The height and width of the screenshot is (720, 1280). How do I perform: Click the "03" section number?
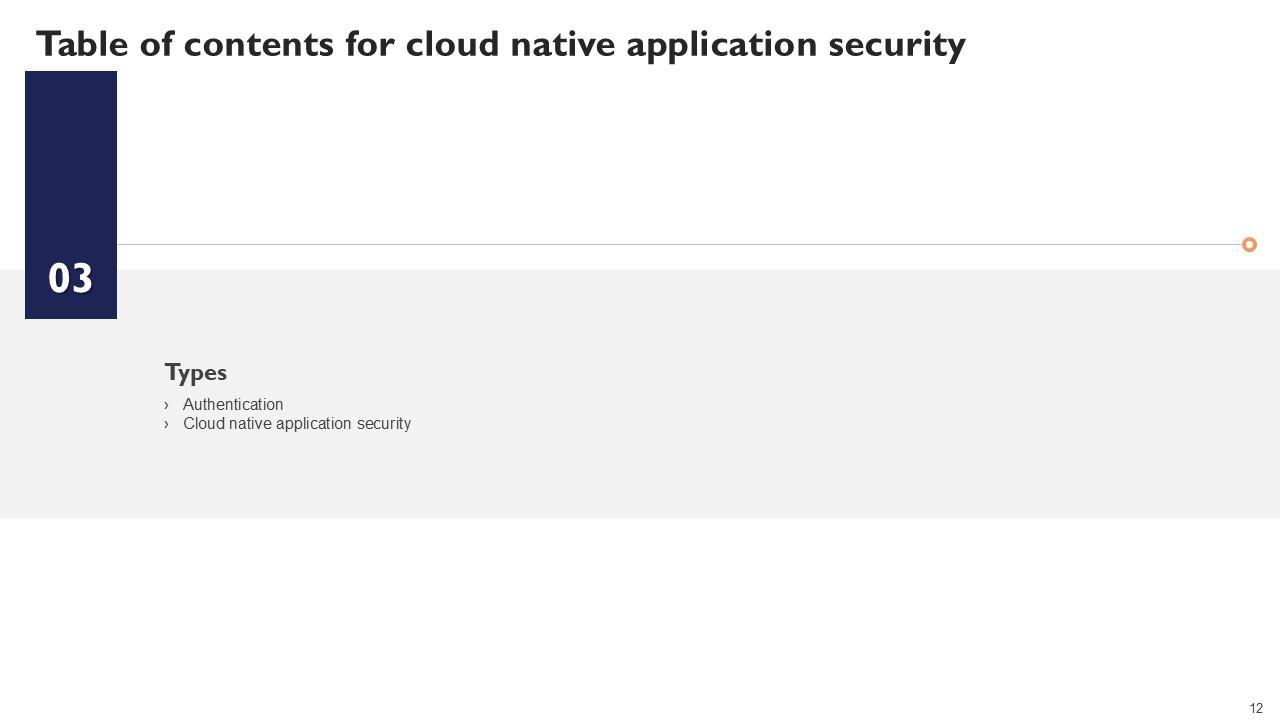click(70, 279)
